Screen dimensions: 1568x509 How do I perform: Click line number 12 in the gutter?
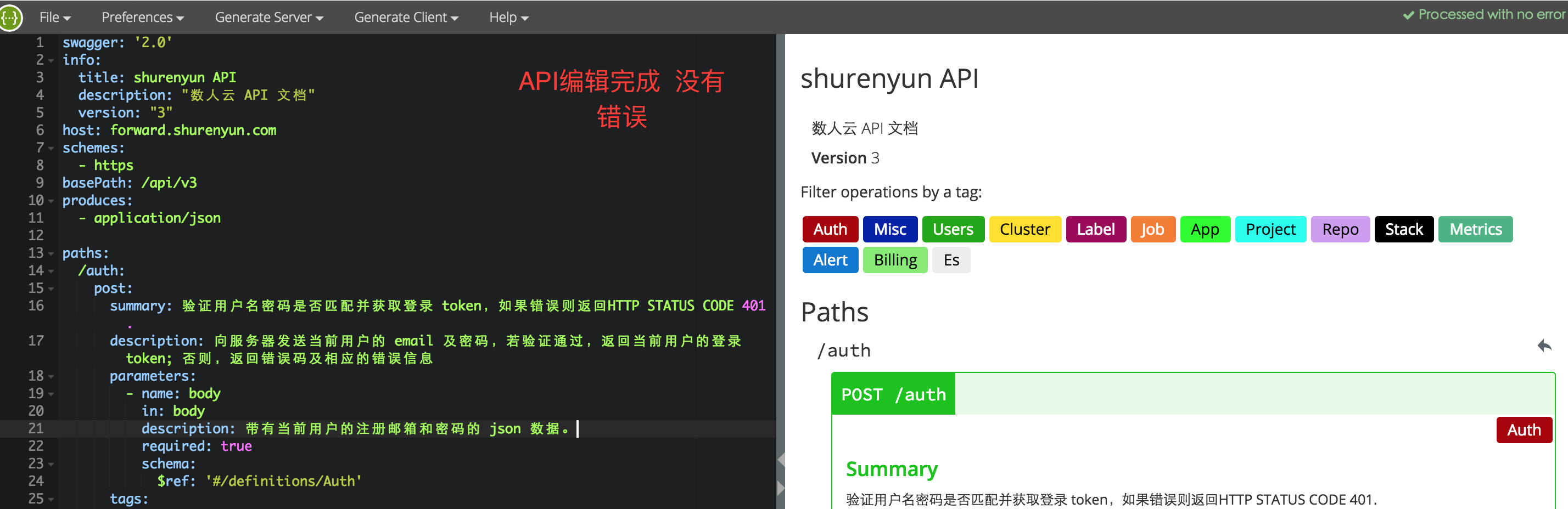point(36,235)
